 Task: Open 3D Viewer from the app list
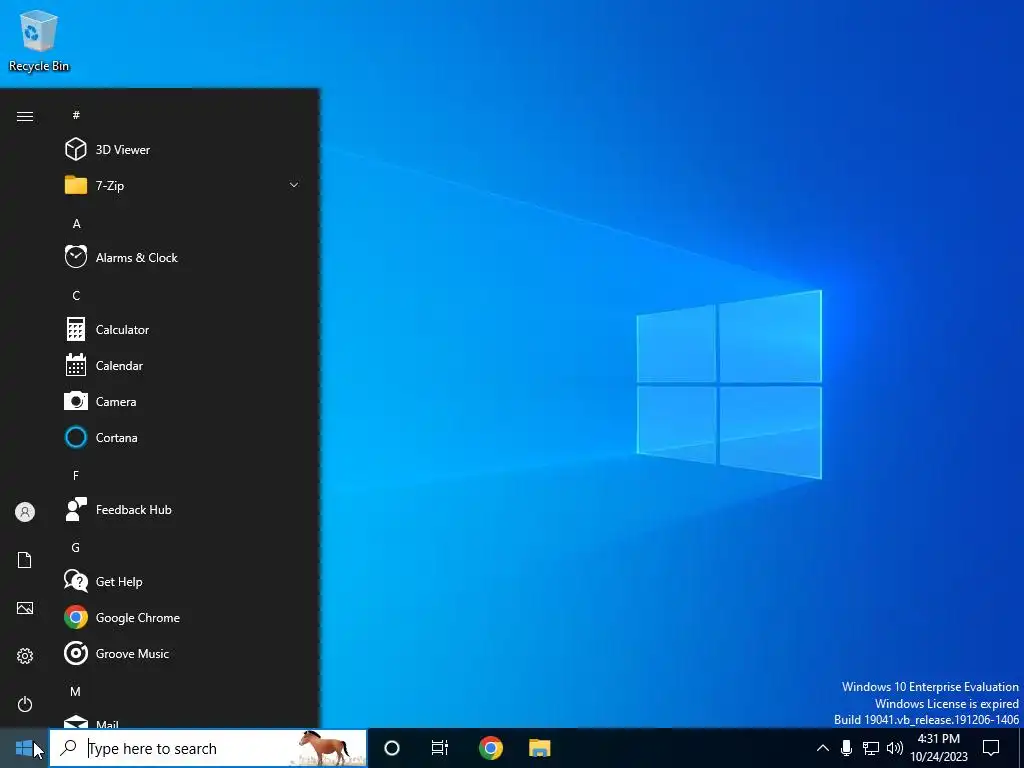[x=183, y=150]
